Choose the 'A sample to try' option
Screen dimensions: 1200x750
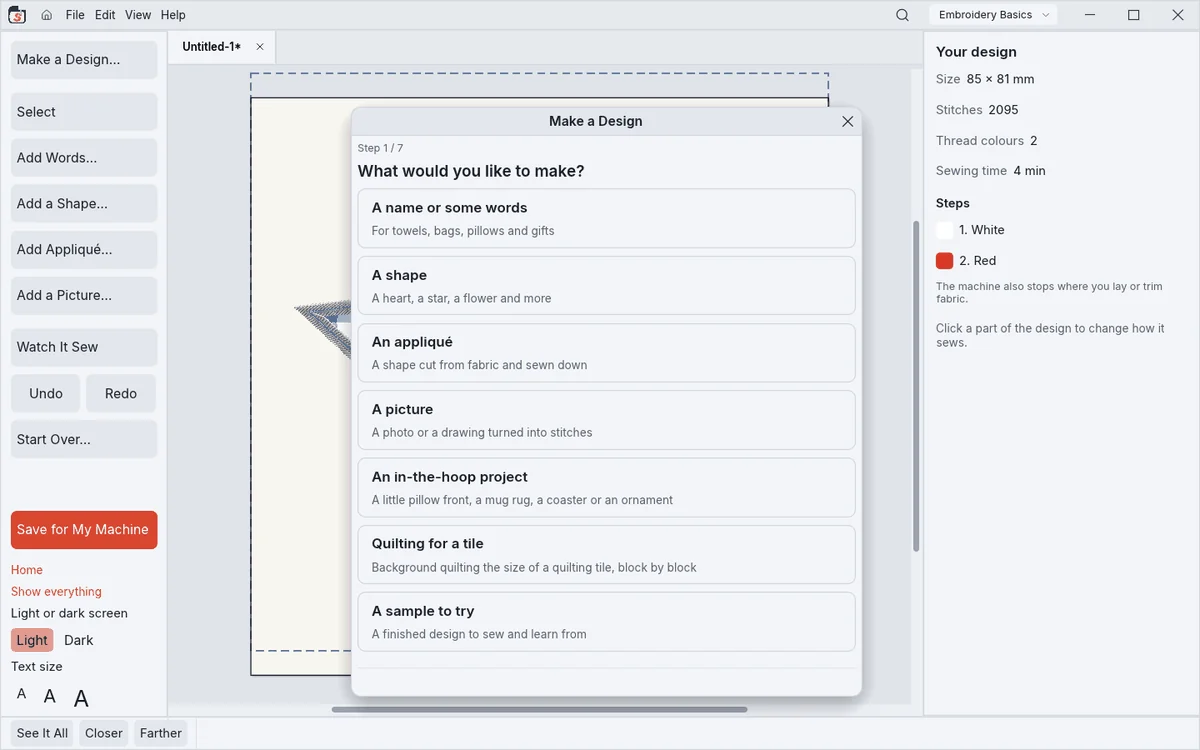click(606, 622)
